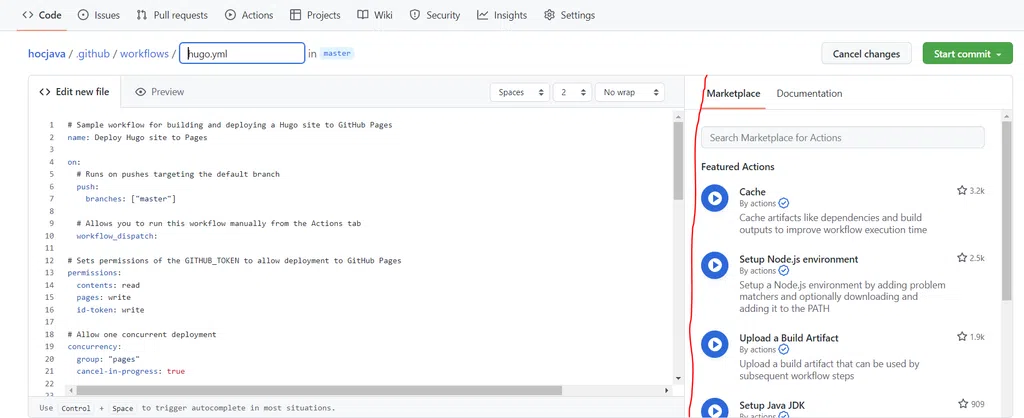Viewport: 1024px width, 418px height.
Task: Switch to the Preview tab
Action: 159,92
